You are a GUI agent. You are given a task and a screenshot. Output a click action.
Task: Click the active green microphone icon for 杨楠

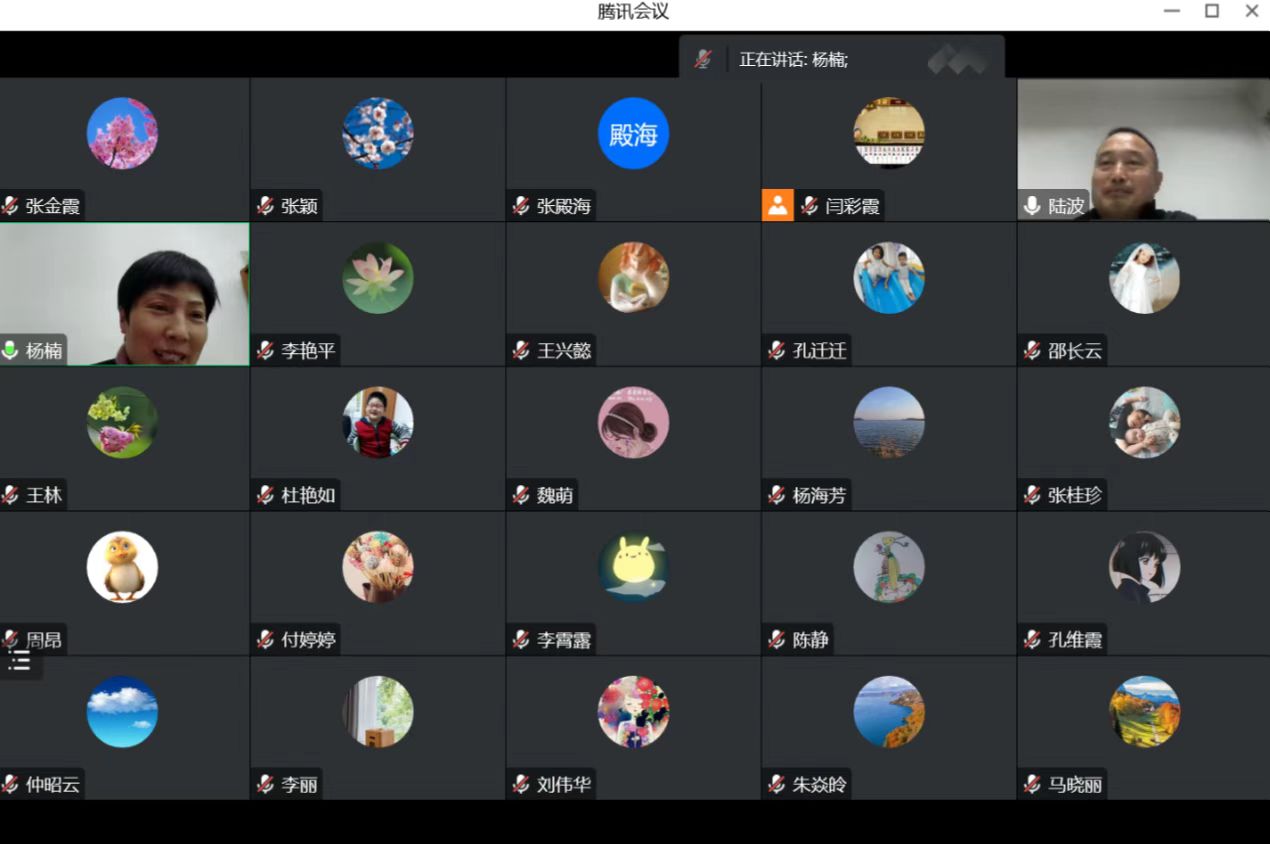[x=11, y=350]
